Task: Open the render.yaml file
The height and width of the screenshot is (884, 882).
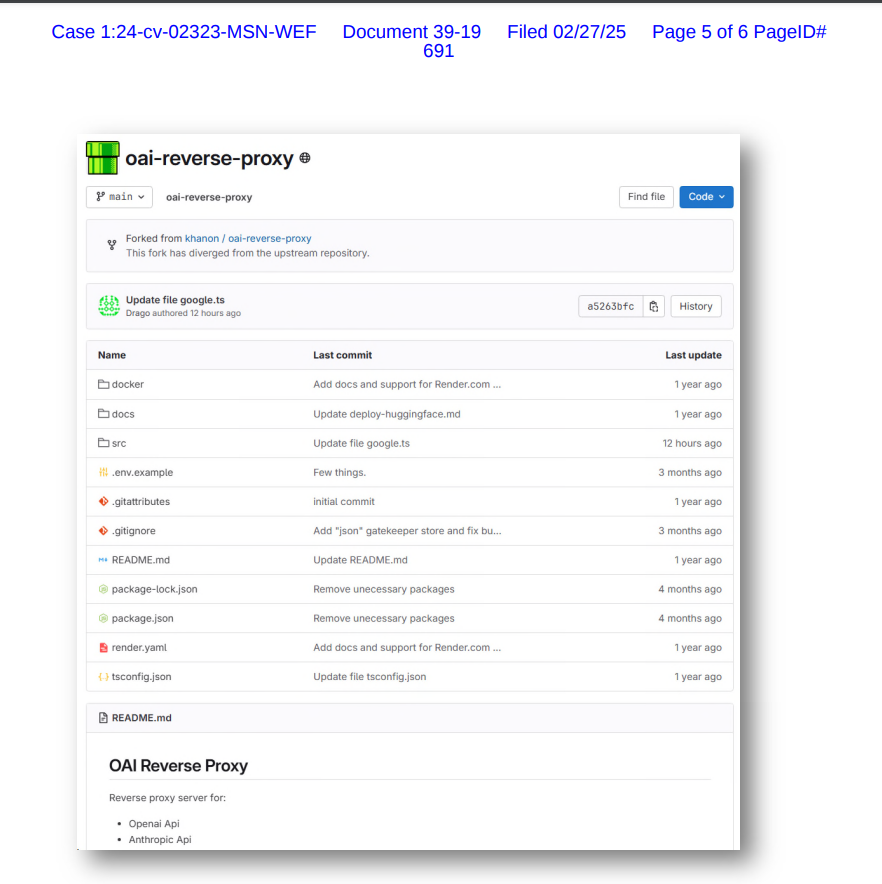Action: [x=139, y=648]
